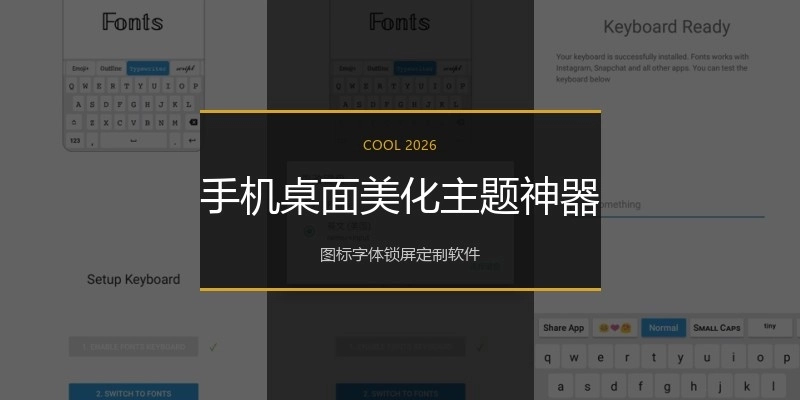Click the Keyboard Ready heading on the right screen

tap(666, 27)
